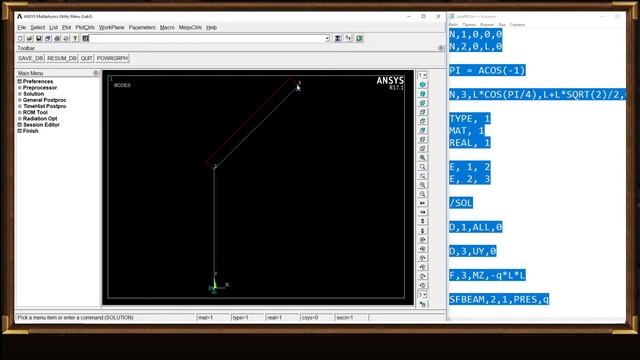The width and height of the screenshot is (640, 360).
Task: Click the Raise Hidden windows icon
Action: point(338,38)
